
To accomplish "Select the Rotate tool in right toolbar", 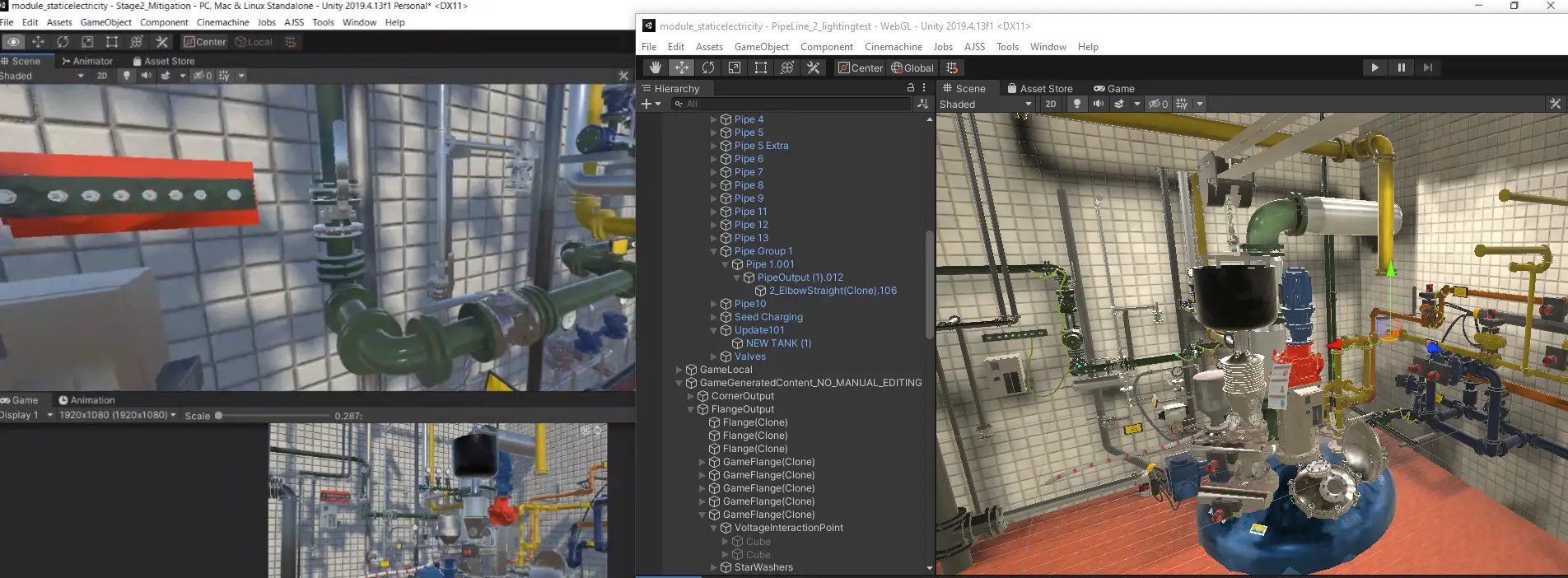I will coord(707,68).
